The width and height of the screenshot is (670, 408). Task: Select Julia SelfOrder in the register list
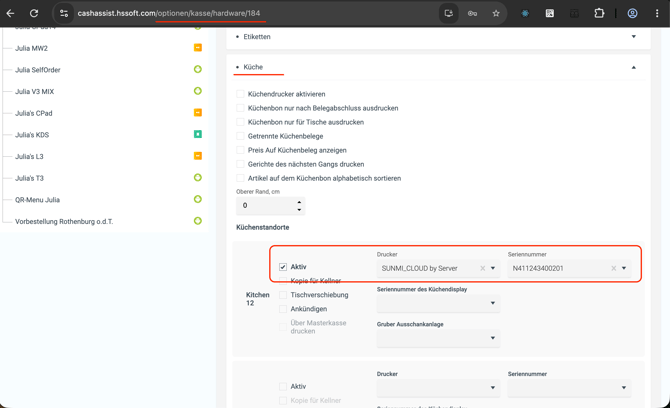[38, 70]
